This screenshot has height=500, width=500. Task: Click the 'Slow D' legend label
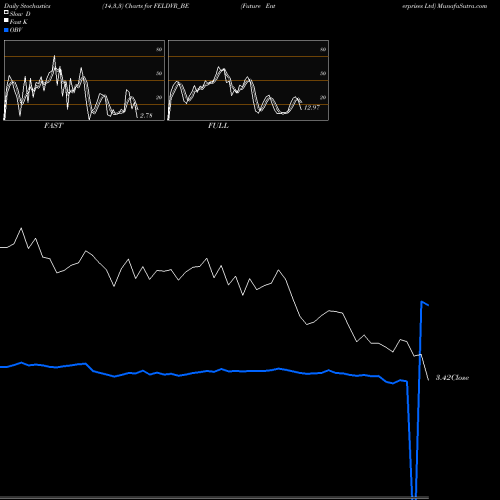20,14
